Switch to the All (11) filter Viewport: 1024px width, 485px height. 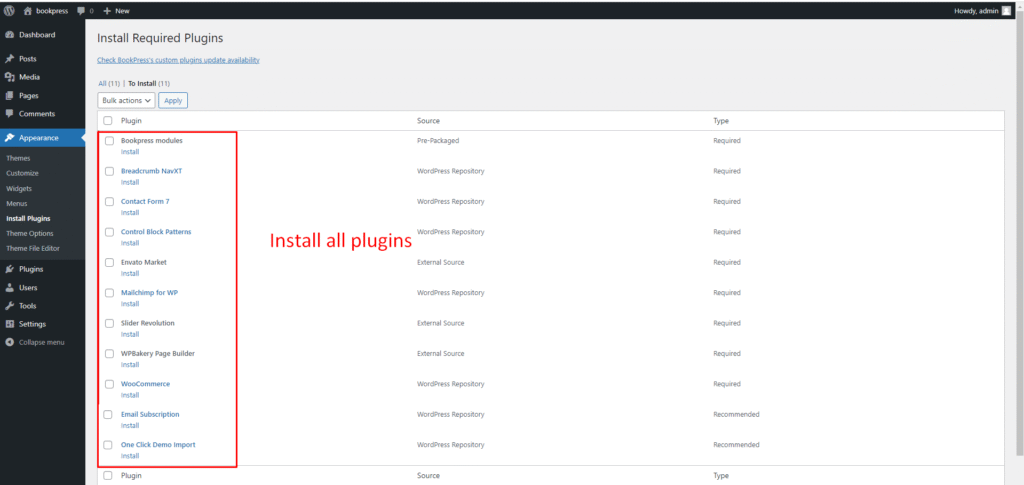pyautogui.click(x=109, y=84)
